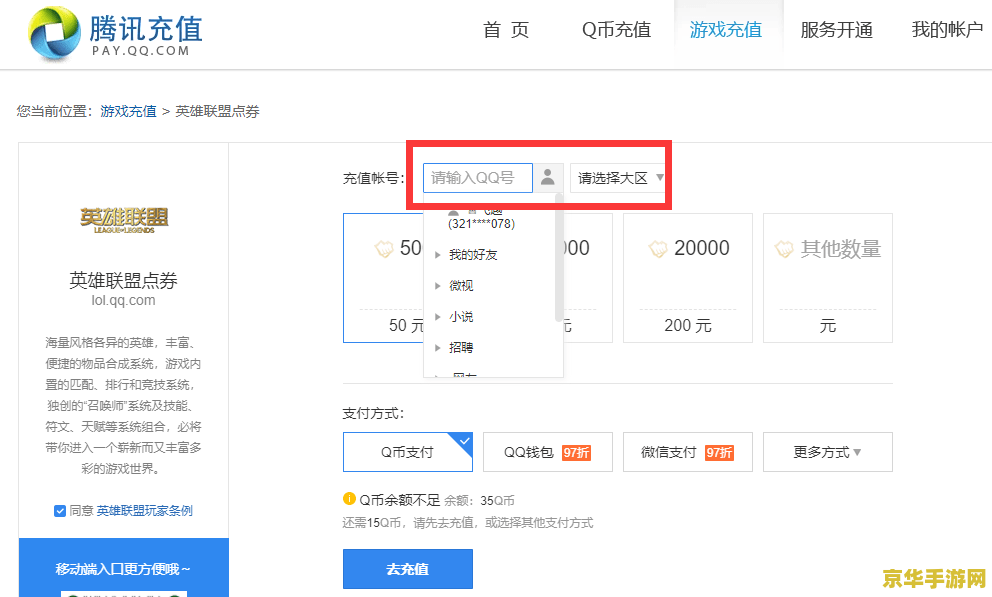
Task: Click coin icon on the 其他数量 card
Action: pos(784,249)
